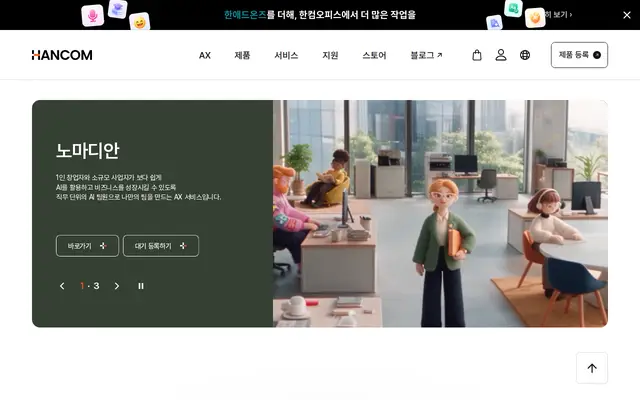Click the microphone app icon in banner
The width and height of the screenshot is (640, 400).
point(93,16)
